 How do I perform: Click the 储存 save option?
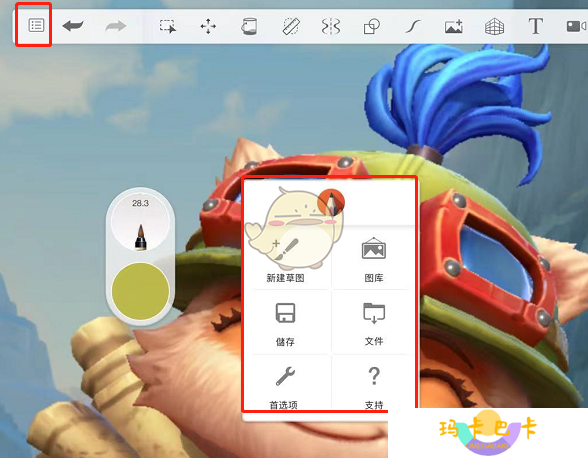pos(285,324)
